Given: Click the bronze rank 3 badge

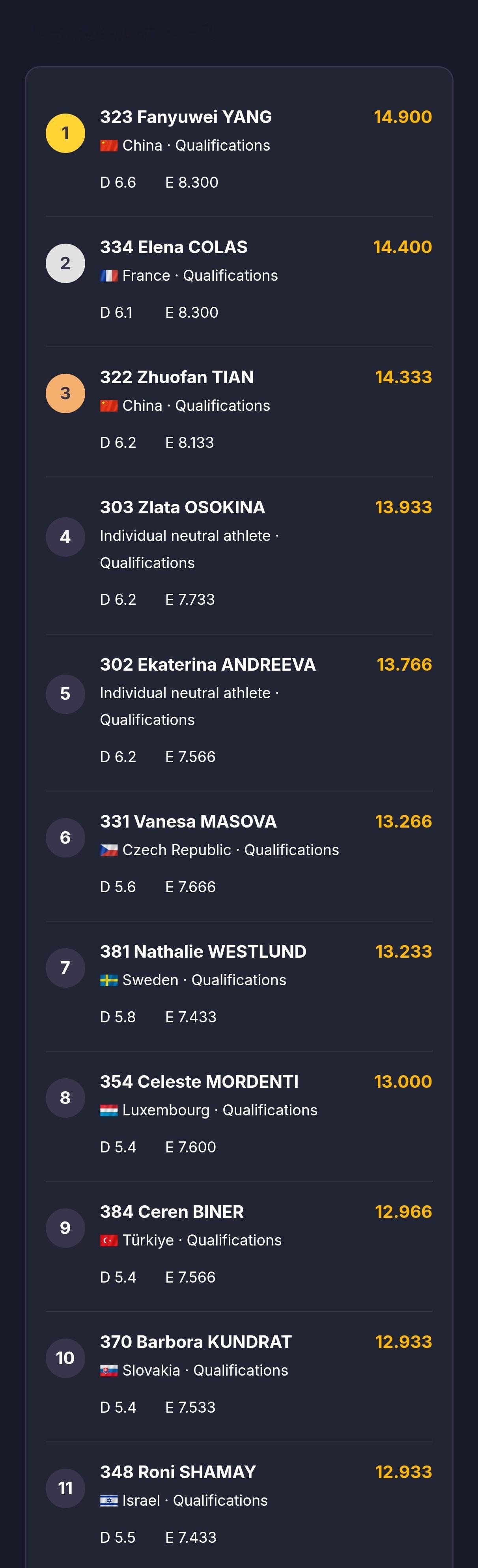Looking at the screenshot, I should coord(65,393).
